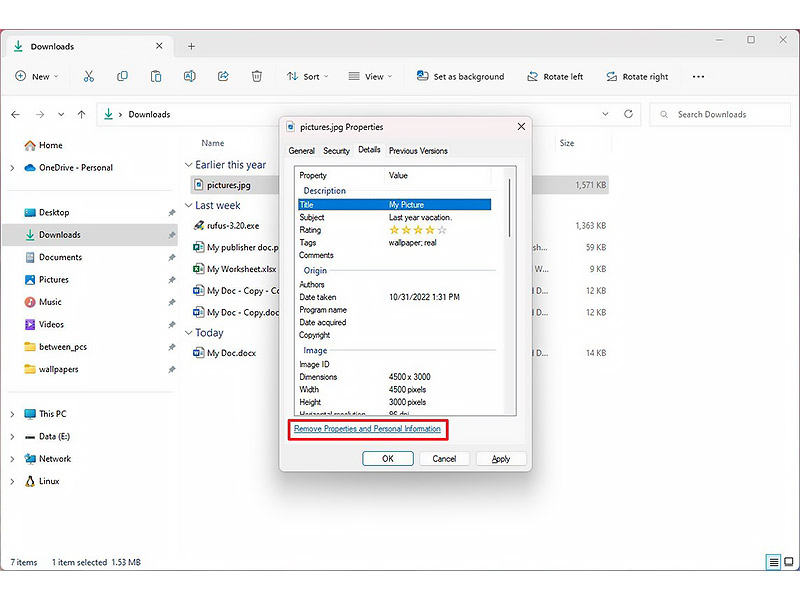This screenshot has height=600, width=800.
Task: Switch to the Previous Versions tab
Action: (418, 151)
